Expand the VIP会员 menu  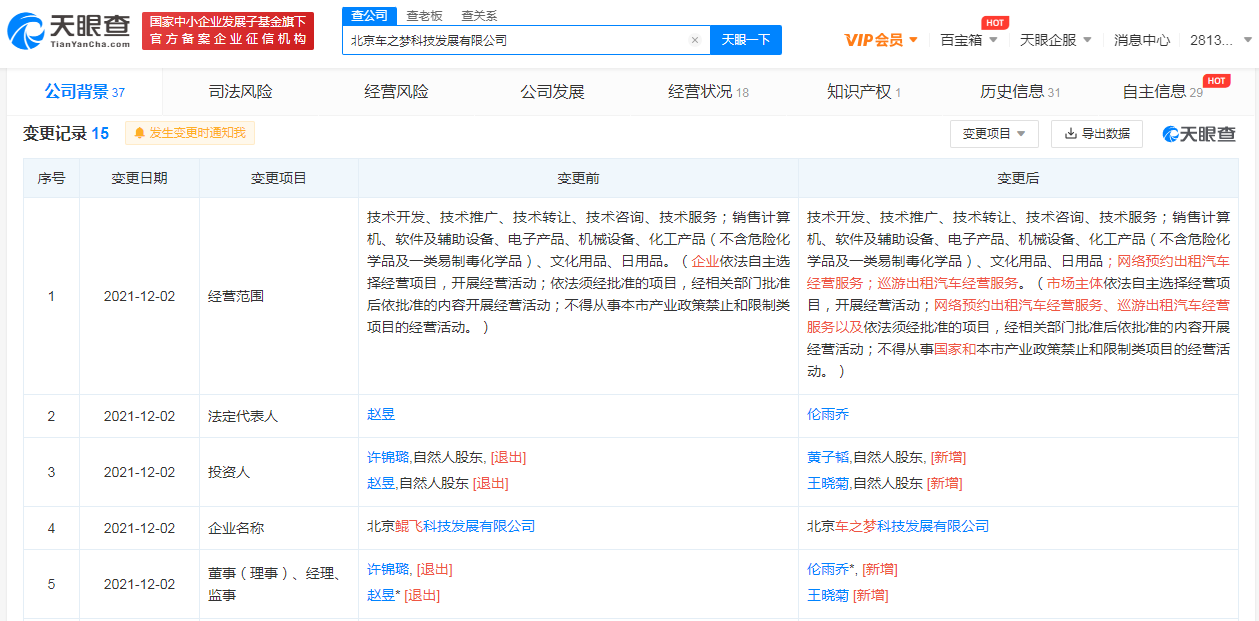pos(881,40)
